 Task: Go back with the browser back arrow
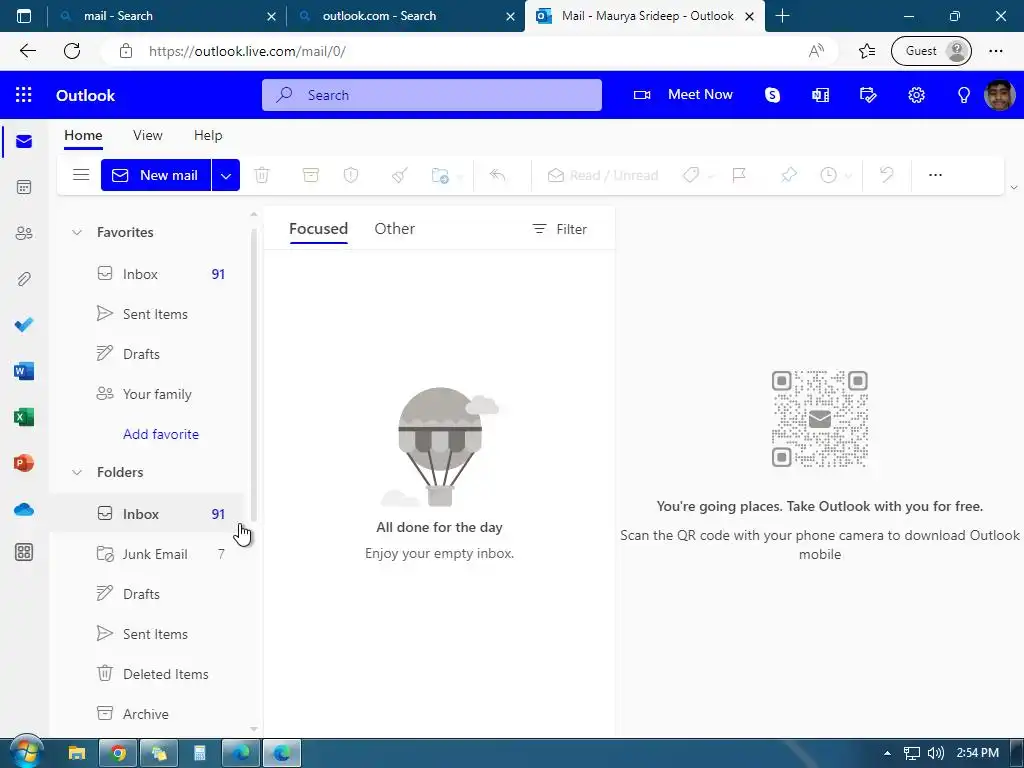(x=27, y=51)
